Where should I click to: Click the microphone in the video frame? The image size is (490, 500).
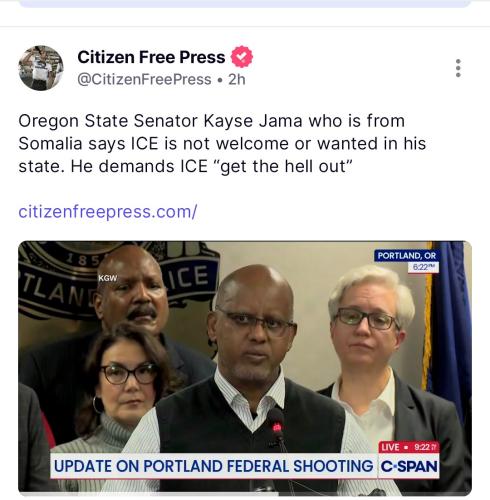[x=276, y=428]
